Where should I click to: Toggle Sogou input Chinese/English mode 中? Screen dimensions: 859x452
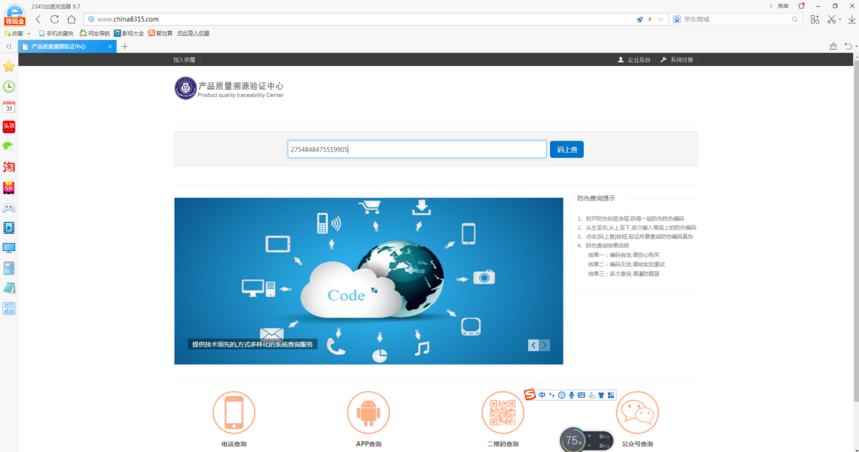click(542, 395)
